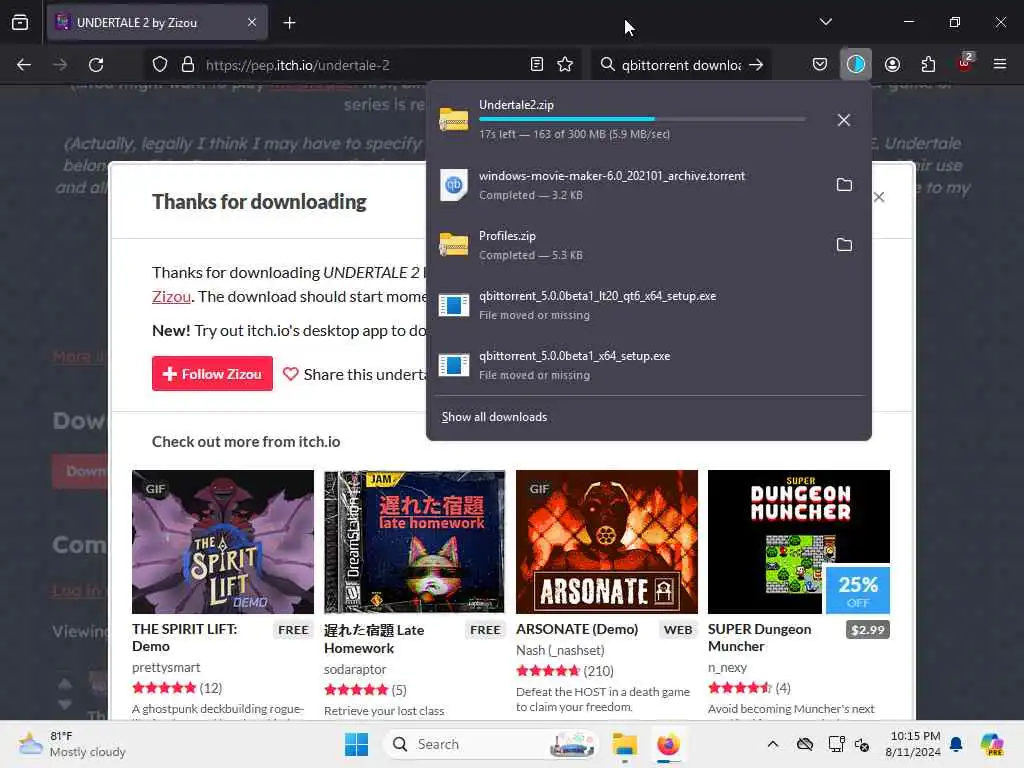Screen dimensions: 1024x768
Task: Open tracking protection shield info
Action: click(x=160, y=65)
